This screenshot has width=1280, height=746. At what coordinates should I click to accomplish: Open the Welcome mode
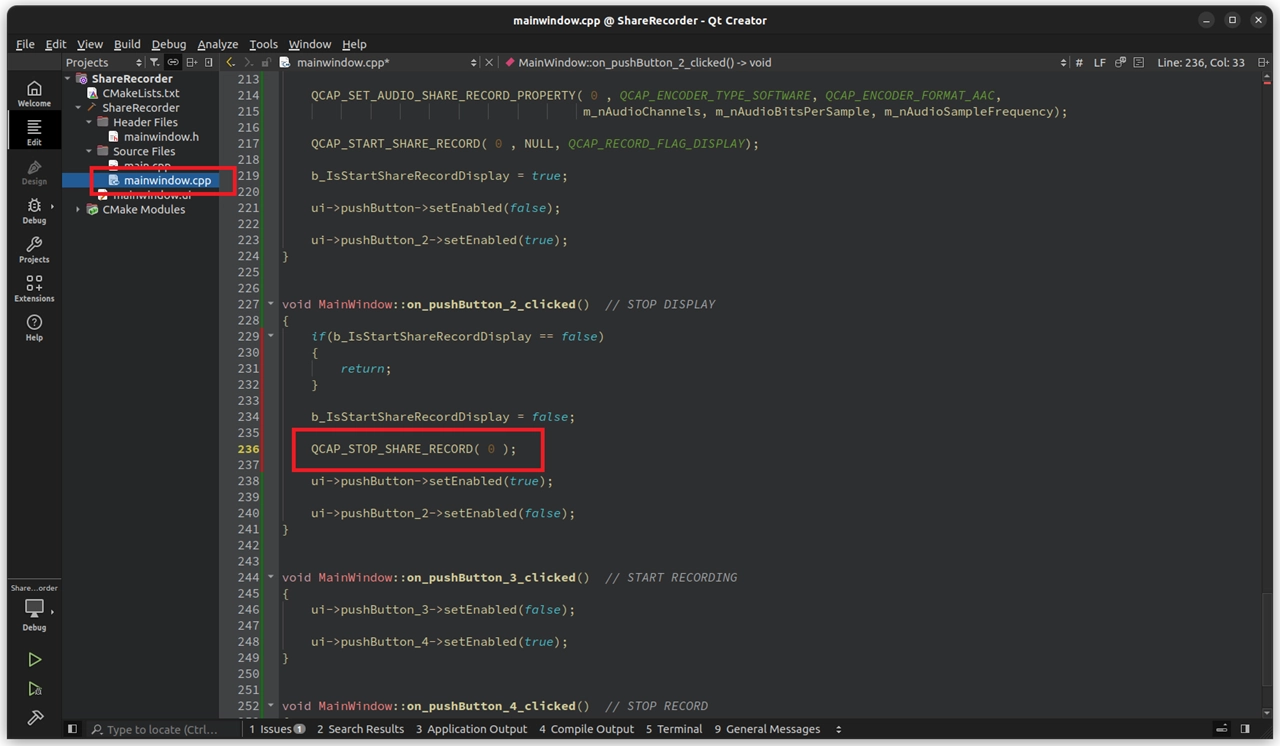point(34,93)
